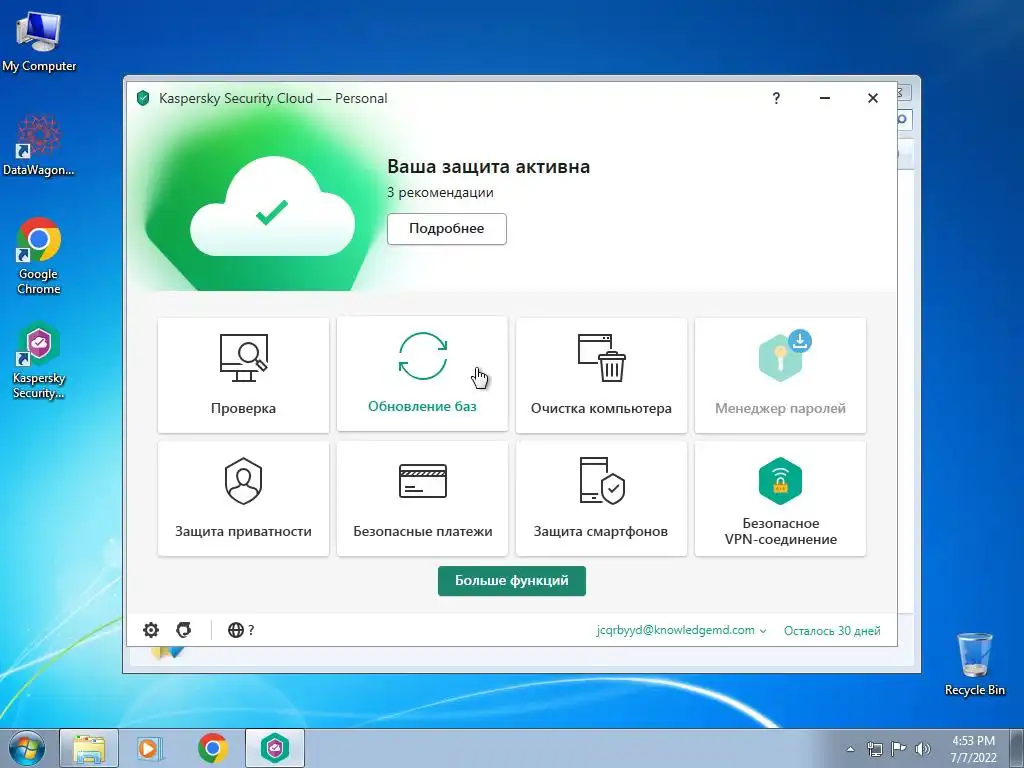
Task: Open Менеджер паролей password manager tile
Action: 780,375
